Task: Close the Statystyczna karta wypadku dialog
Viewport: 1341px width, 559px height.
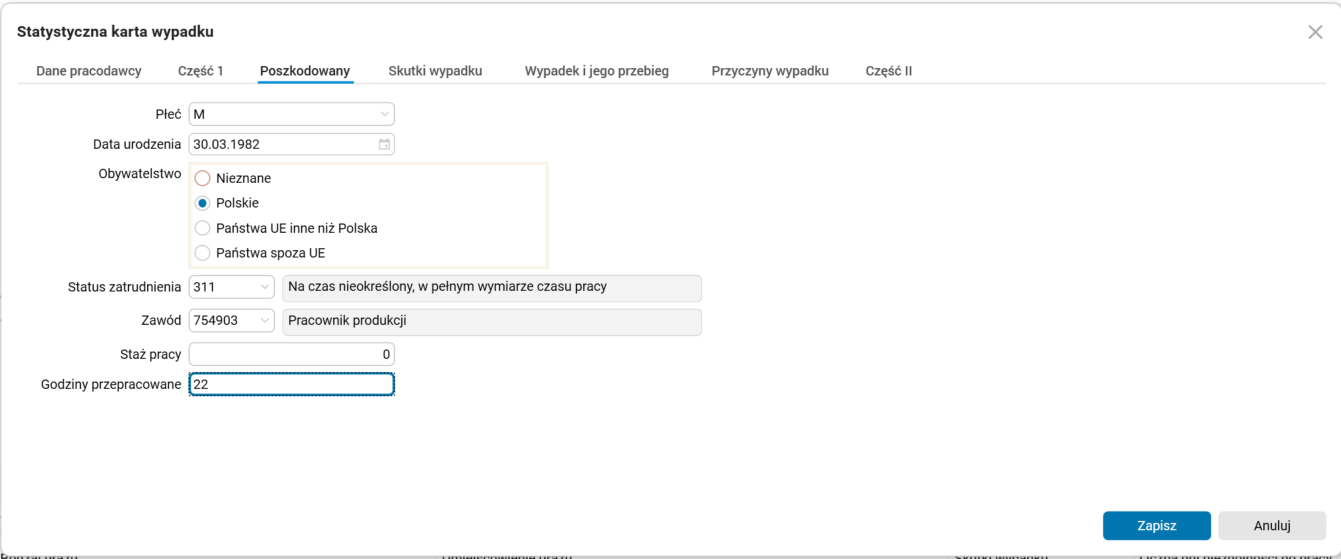Action: pos(1315,32)
